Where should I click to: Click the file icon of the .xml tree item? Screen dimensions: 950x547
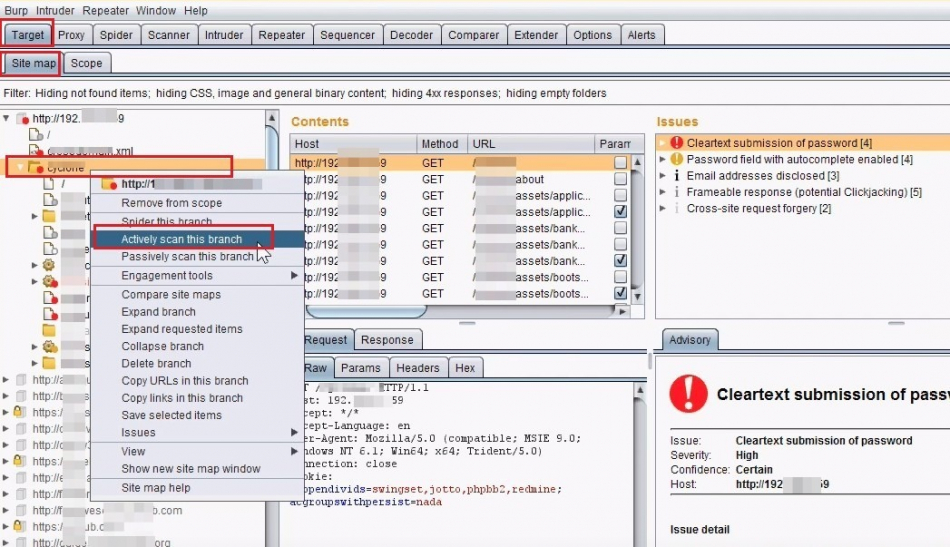click(x=35, y=150)
